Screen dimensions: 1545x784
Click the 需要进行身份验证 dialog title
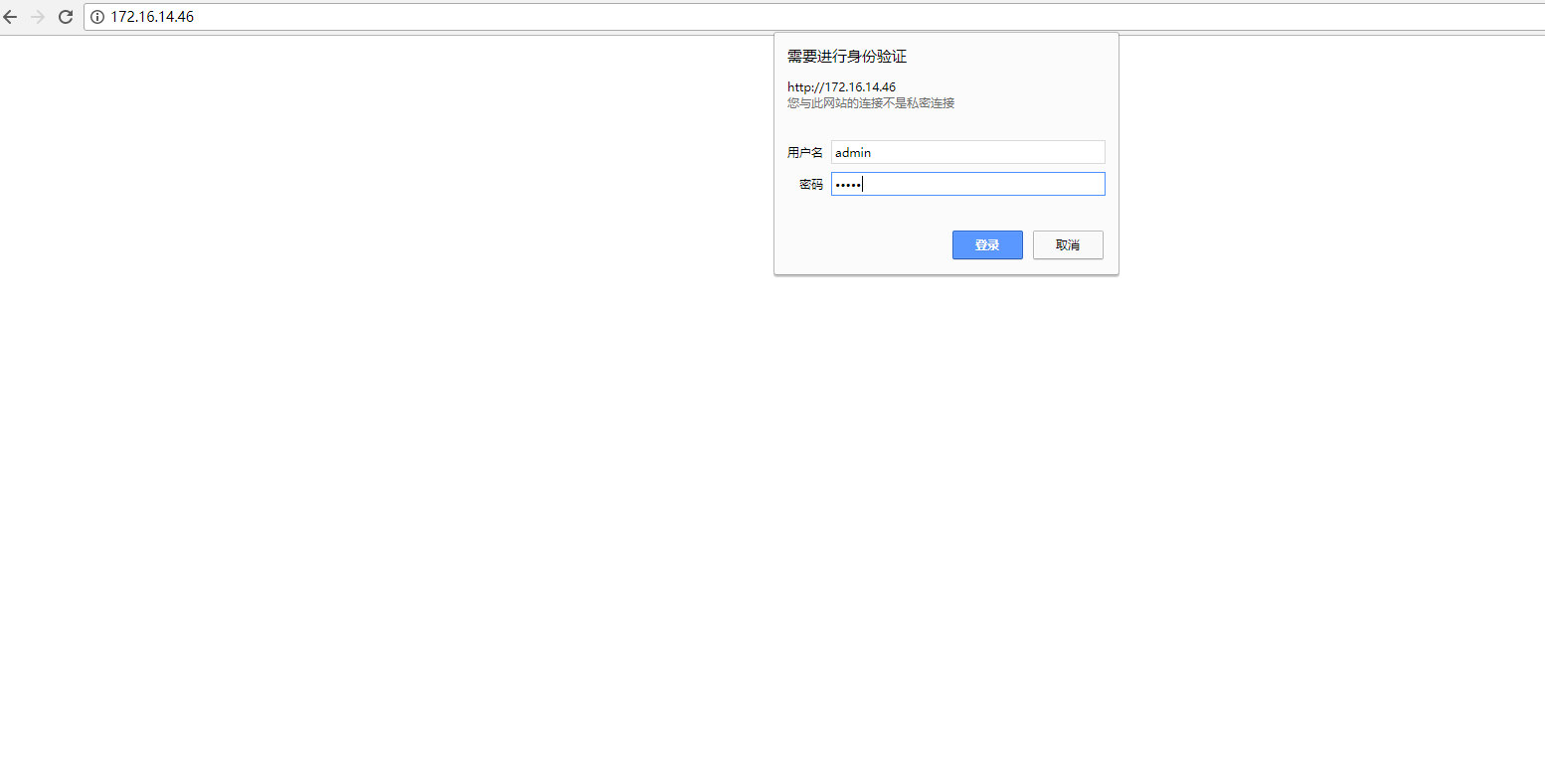tap(846, 57)
